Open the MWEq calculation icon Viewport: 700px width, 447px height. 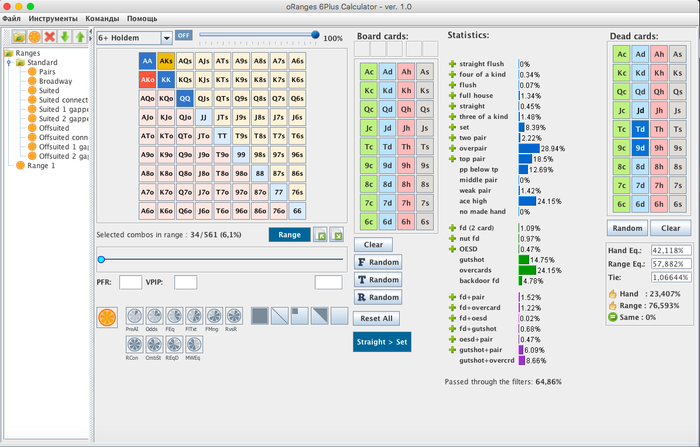[194, 345]
